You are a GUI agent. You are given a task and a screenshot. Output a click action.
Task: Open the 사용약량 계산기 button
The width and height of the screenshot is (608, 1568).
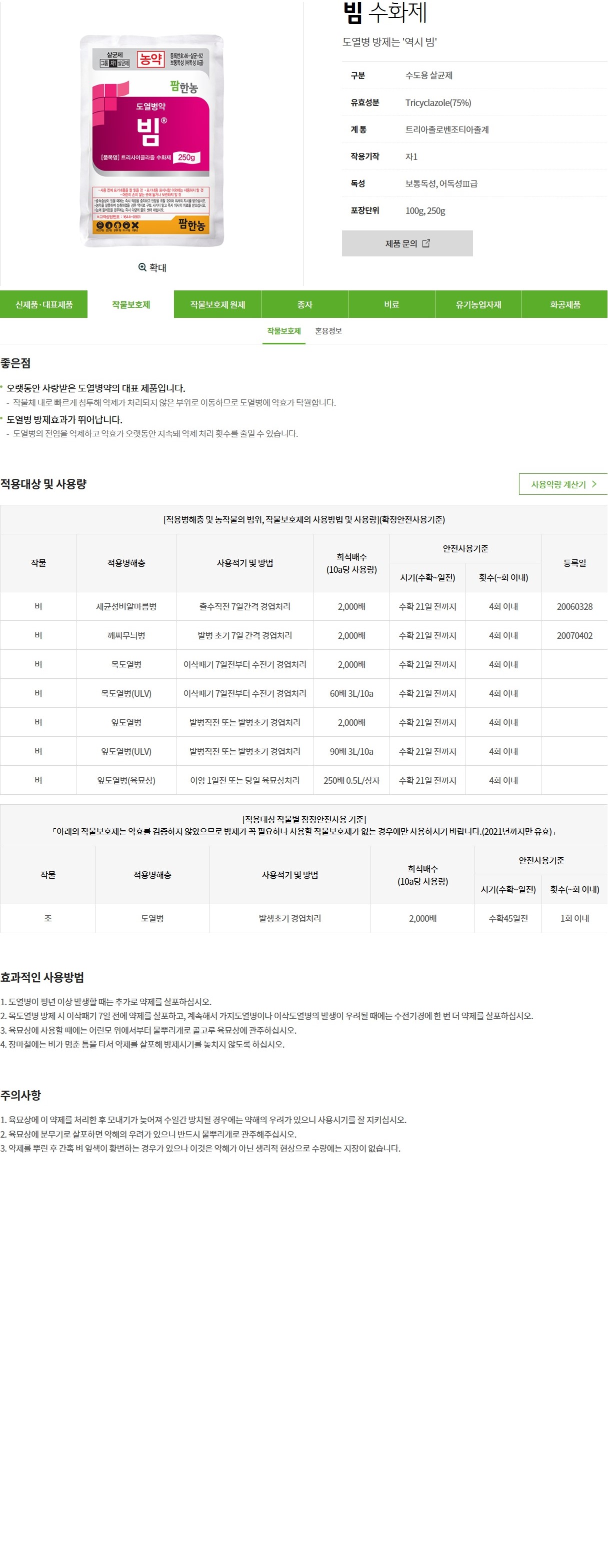pyautogui.click(x=563, y=484)
